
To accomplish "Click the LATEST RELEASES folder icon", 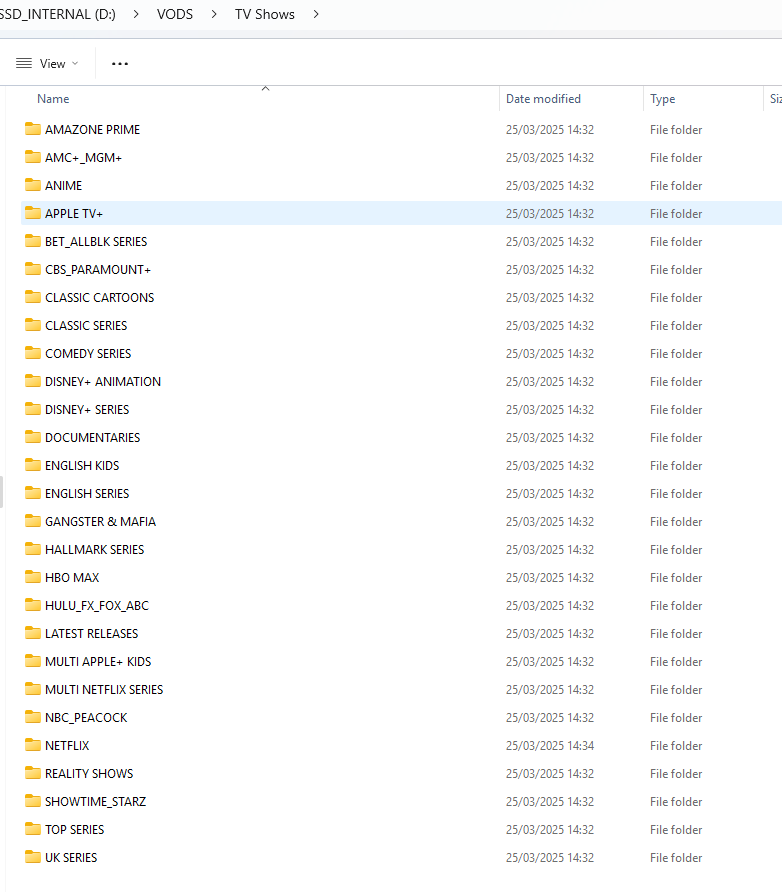I will pyautogui.click(x=33, y=633).
